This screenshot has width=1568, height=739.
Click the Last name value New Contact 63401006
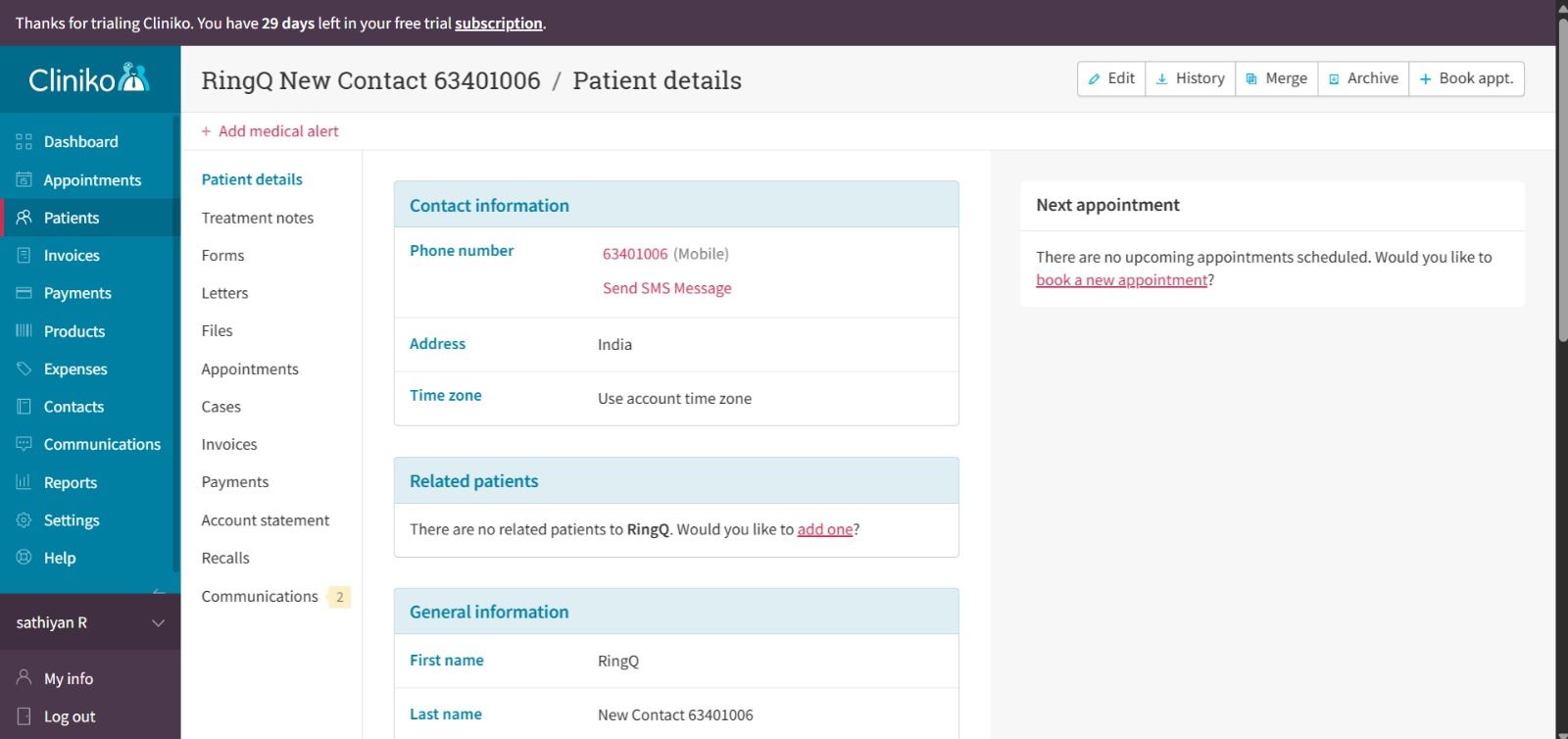(x=676, y=715)
